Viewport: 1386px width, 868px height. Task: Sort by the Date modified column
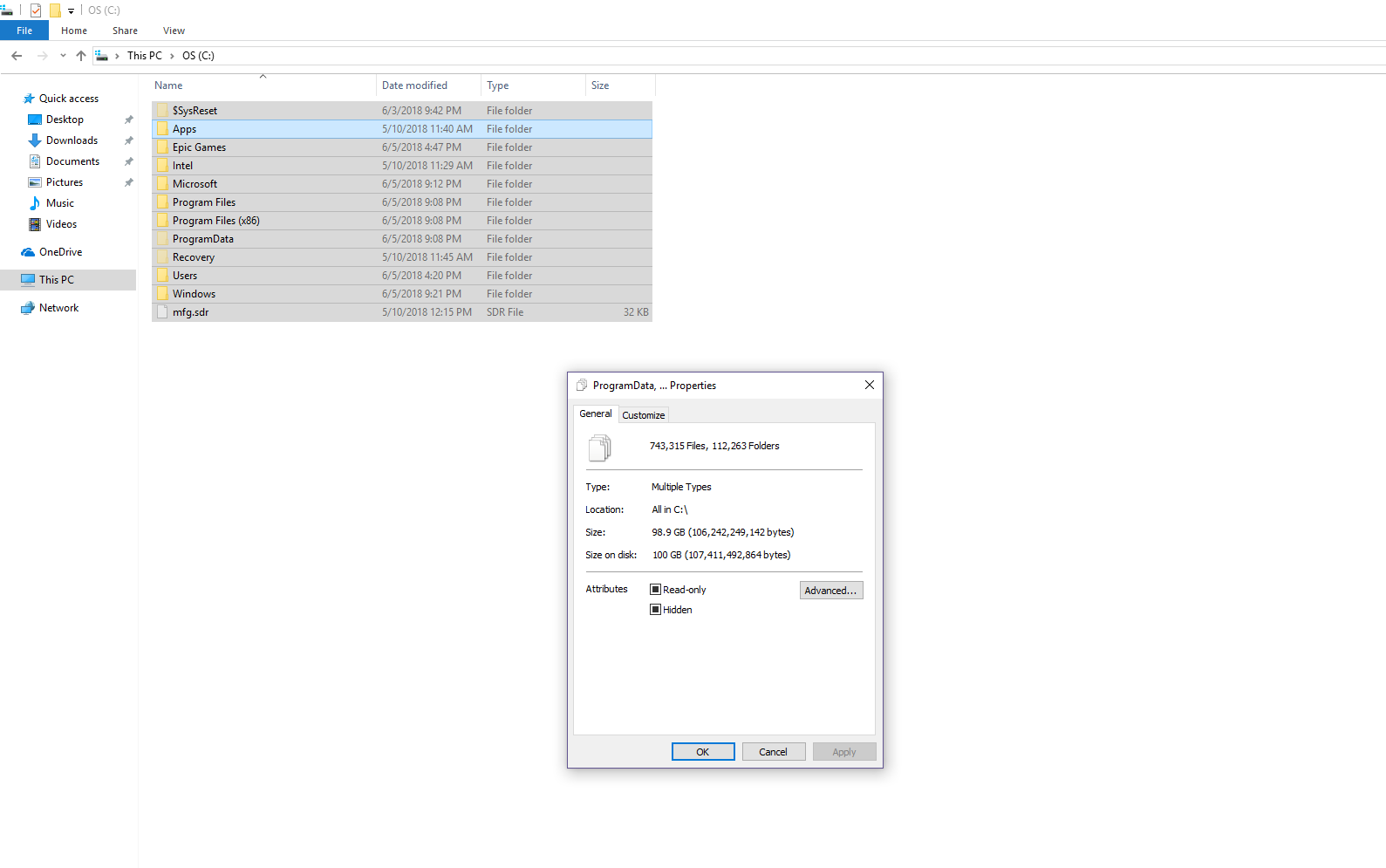(x=428, y=85)
